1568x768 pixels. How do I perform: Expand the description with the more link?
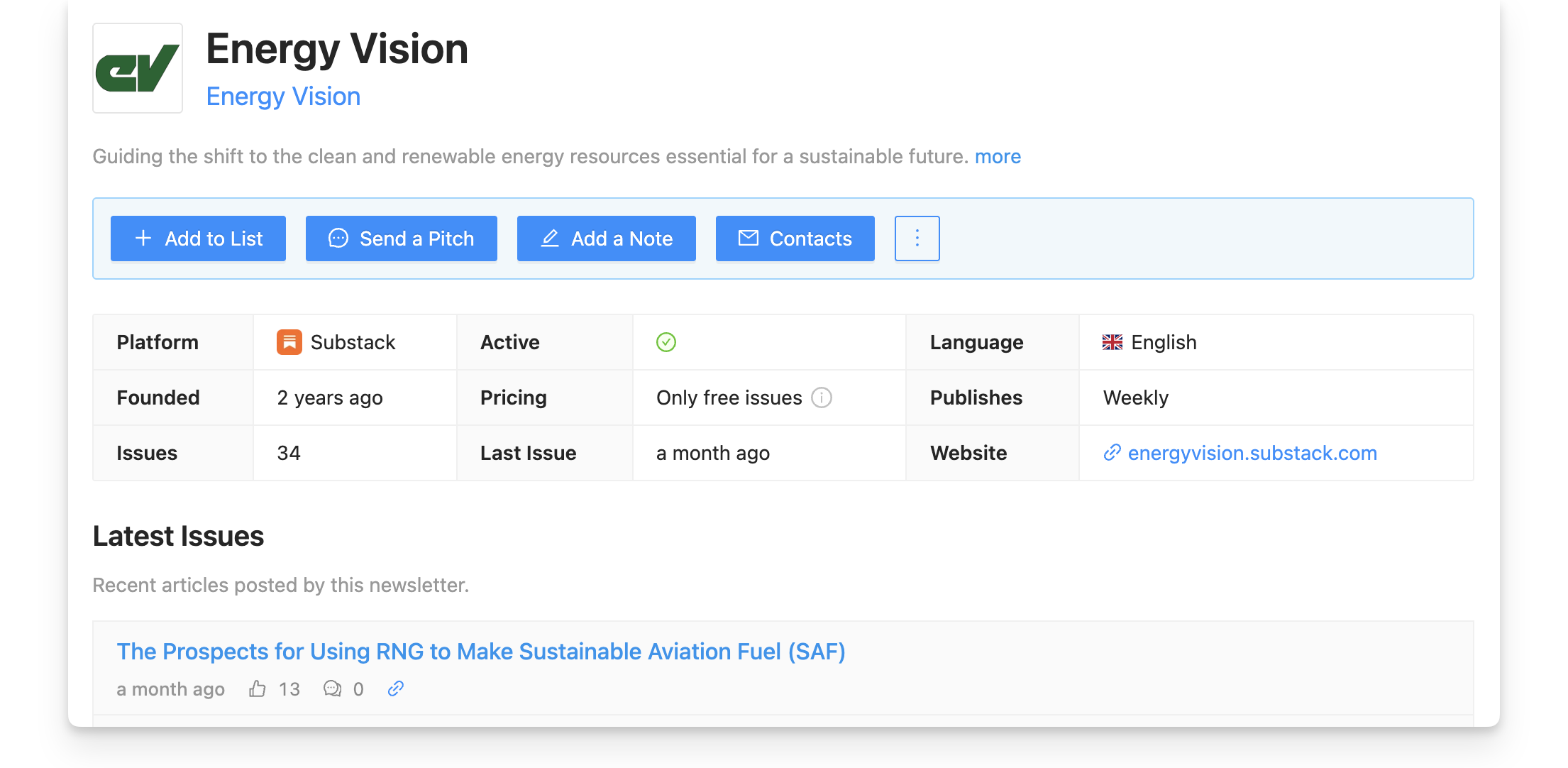tap(998, 156)
